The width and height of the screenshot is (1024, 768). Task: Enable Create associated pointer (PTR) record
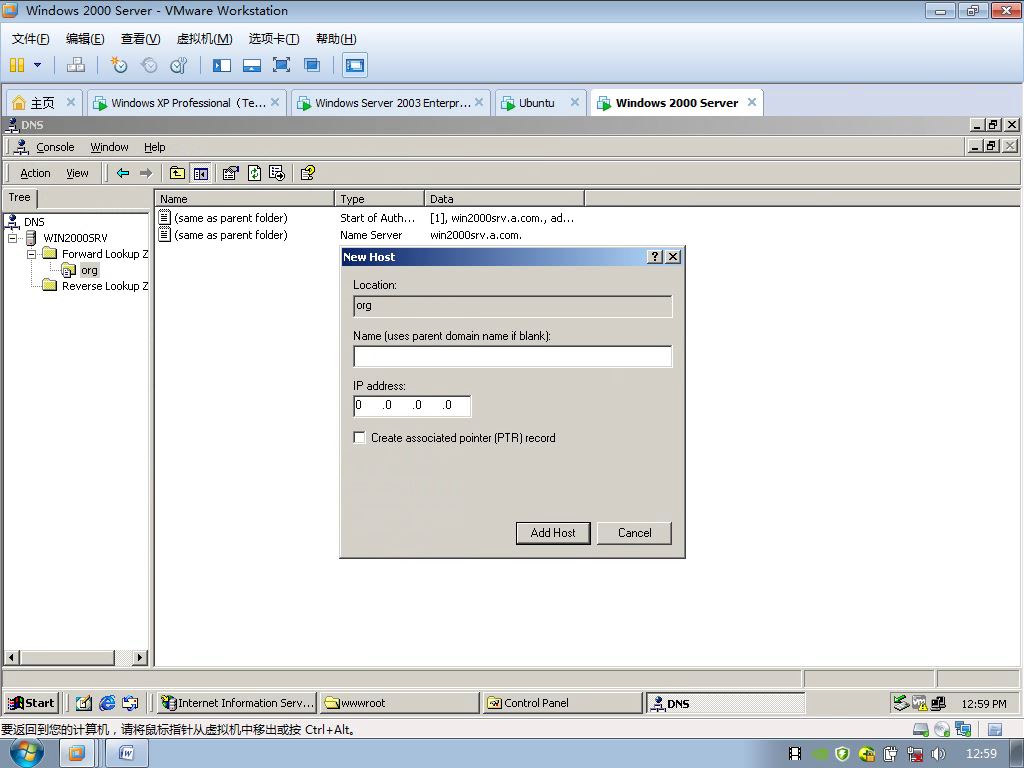tap(359, 438)
